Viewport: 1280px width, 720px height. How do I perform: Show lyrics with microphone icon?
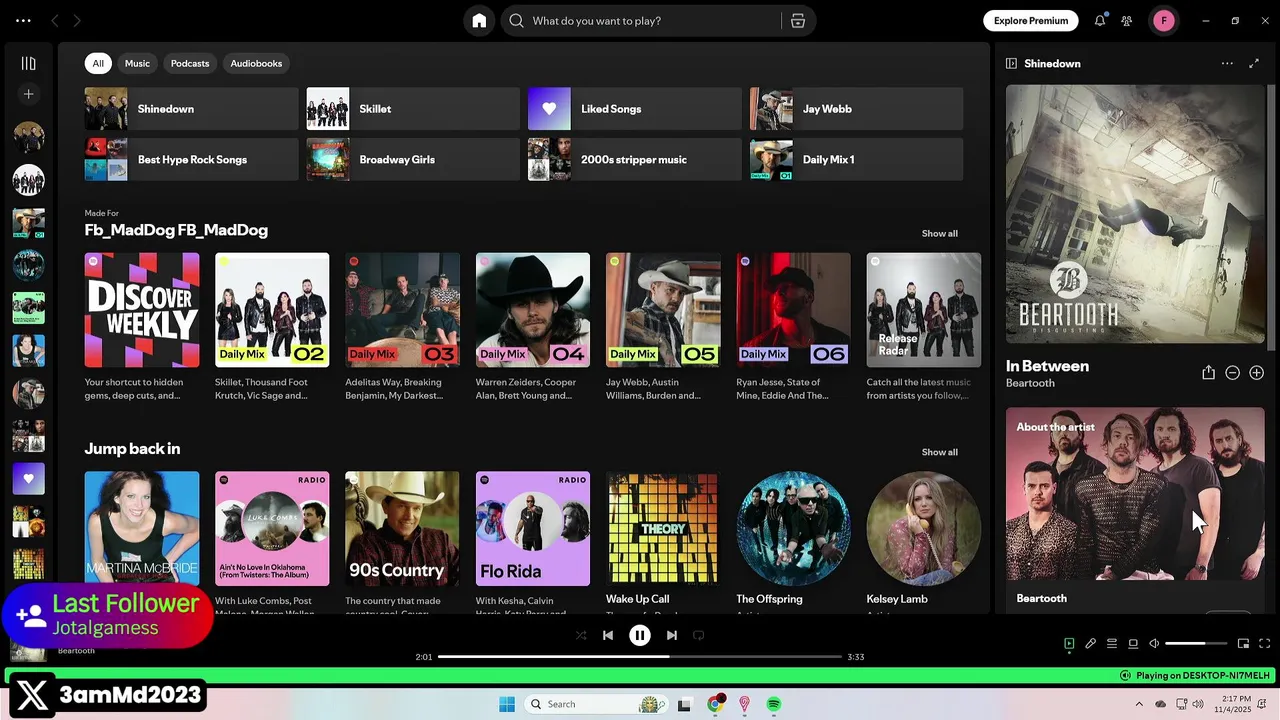[1090, 644]
